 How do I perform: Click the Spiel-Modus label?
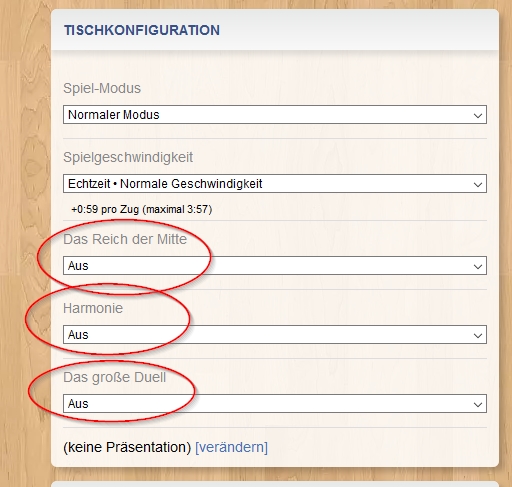pos(102,88)
